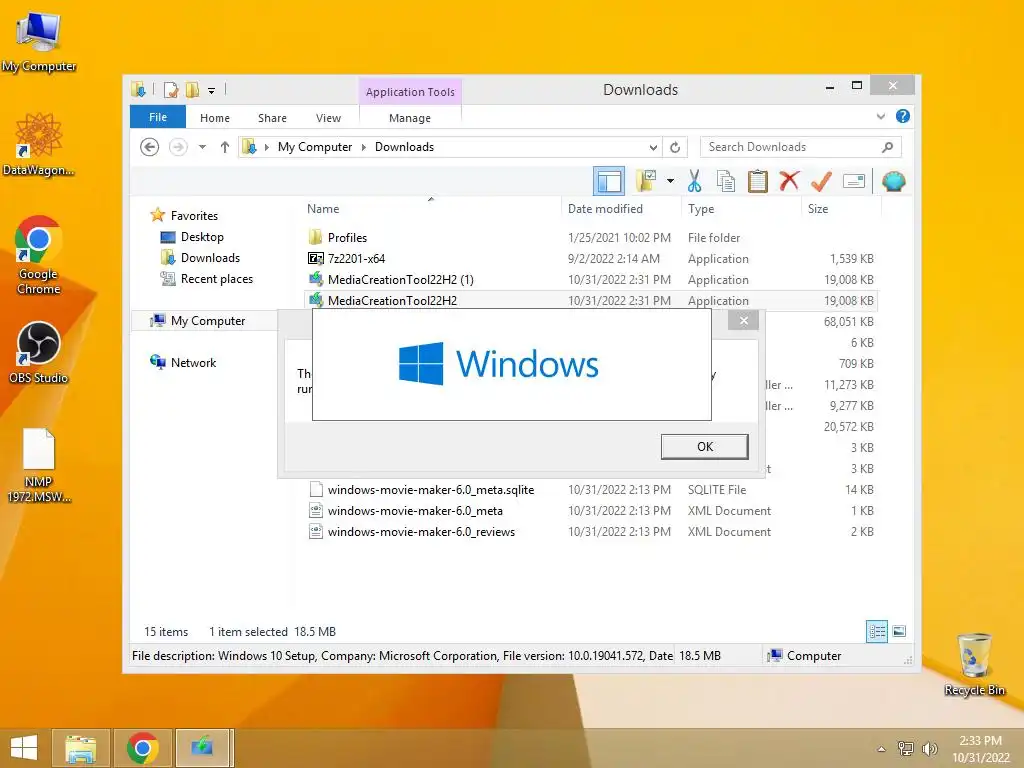Select windows-movie-maker-6.0_meta.sqlite file
Viewport: 1024px width, 768px height.
click(591, 490)
